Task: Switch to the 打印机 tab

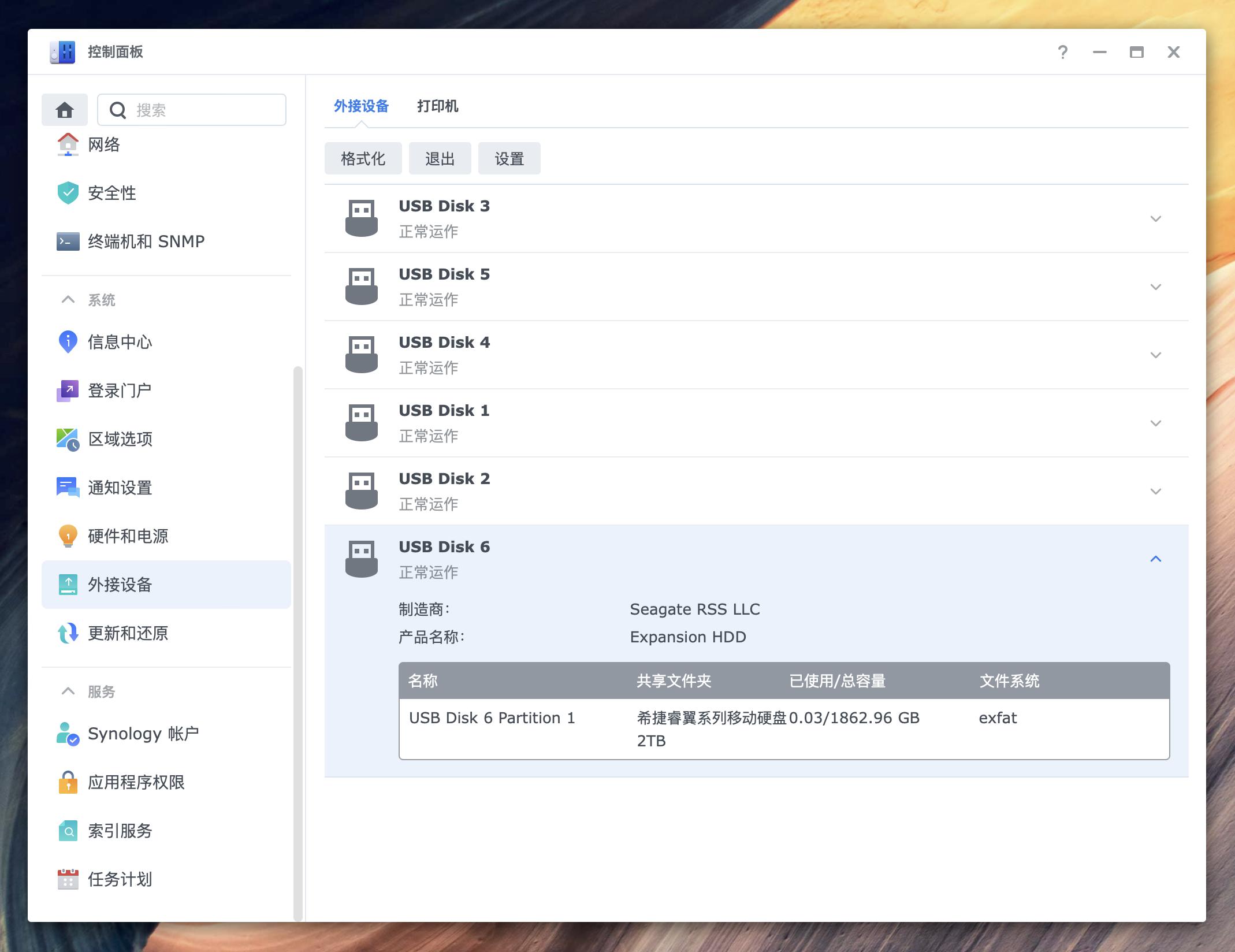Action: (x=437, y=107)
